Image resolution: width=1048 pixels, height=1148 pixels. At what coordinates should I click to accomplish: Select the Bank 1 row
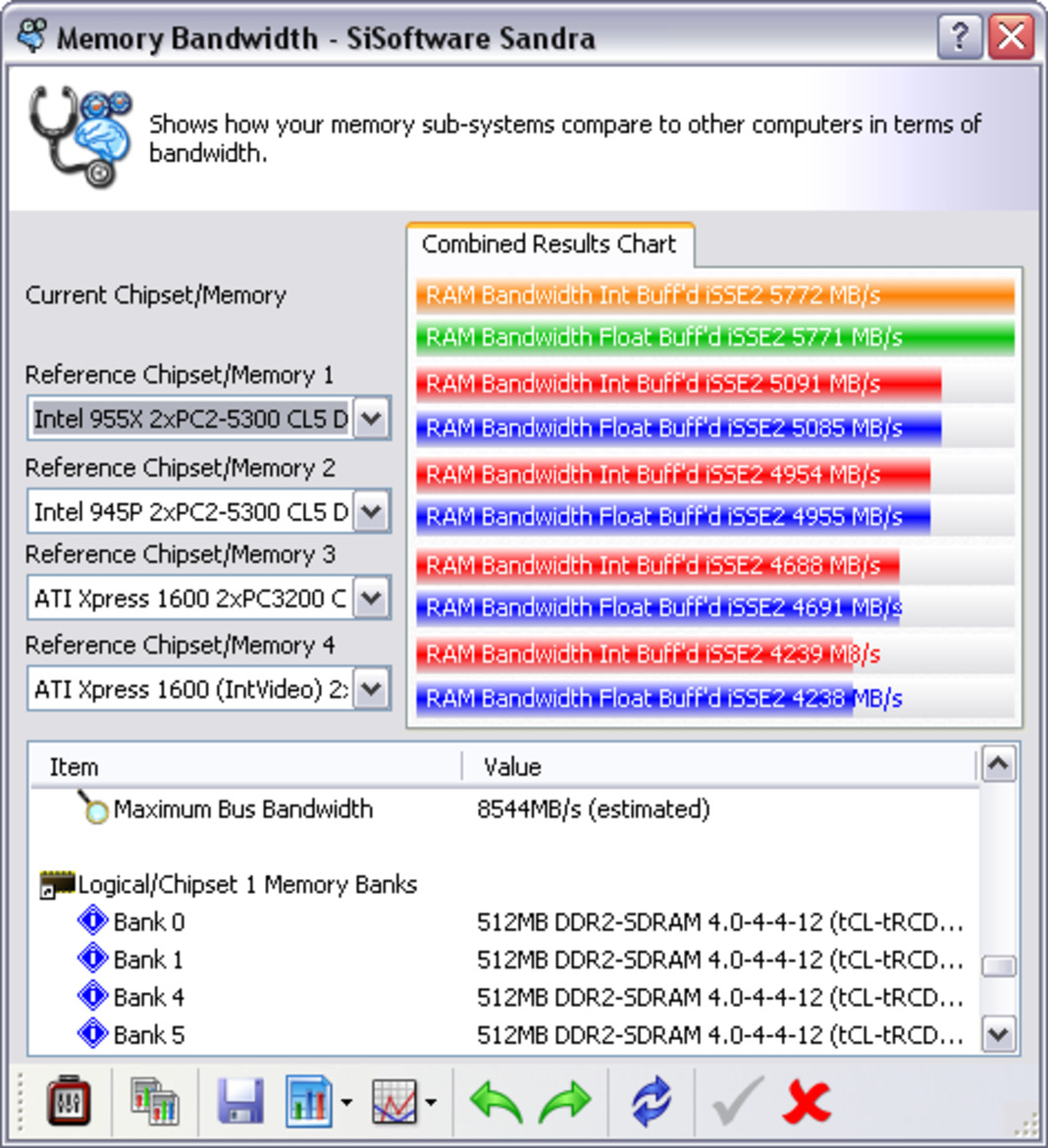[504, 959]
